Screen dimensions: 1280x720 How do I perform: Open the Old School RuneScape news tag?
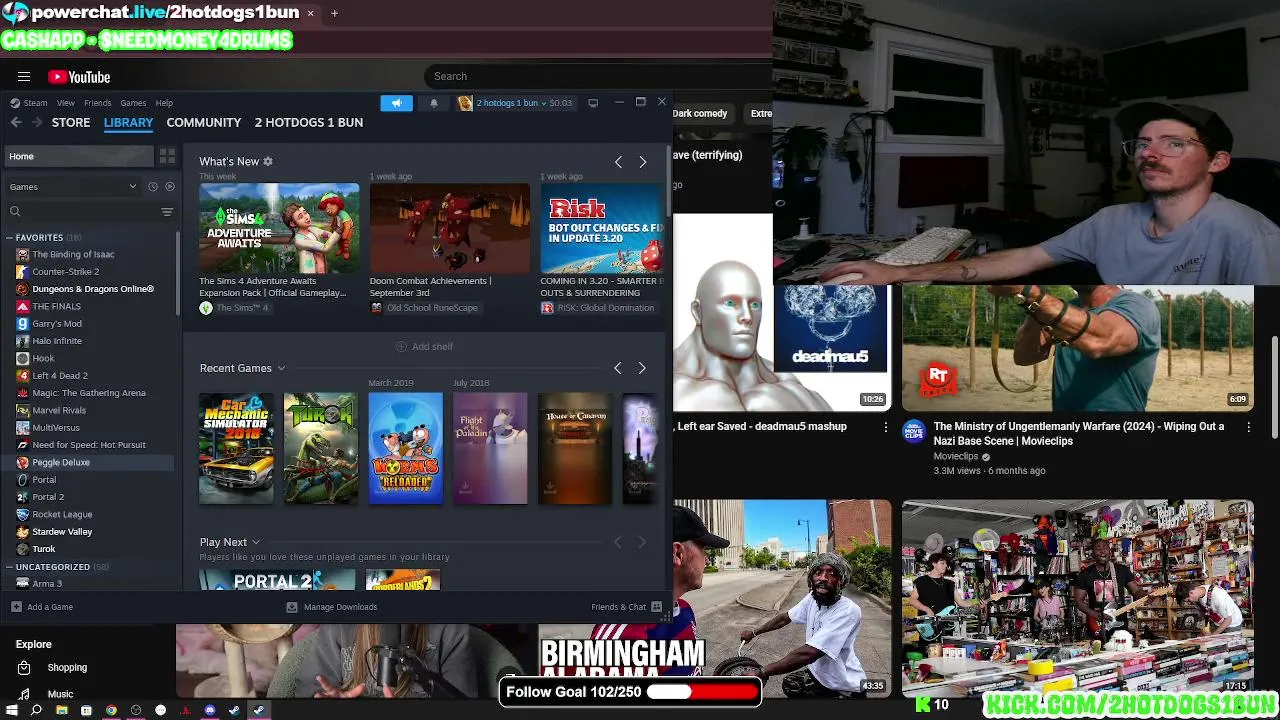coord(424,308)
